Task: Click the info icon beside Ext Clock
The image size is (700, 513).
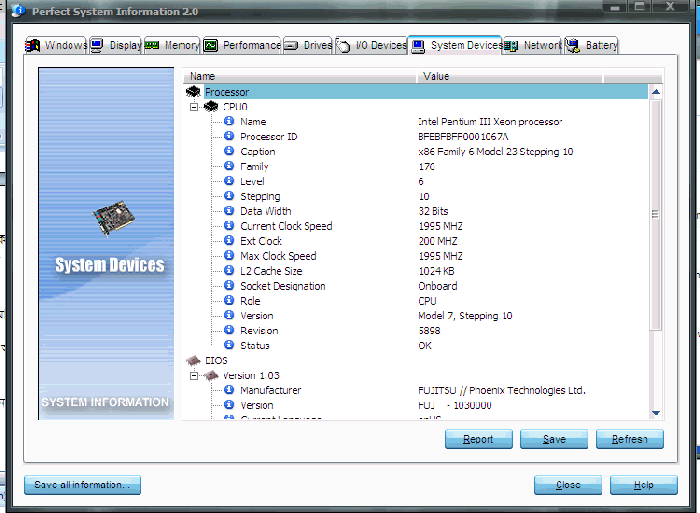Action: tap(229, 240)
